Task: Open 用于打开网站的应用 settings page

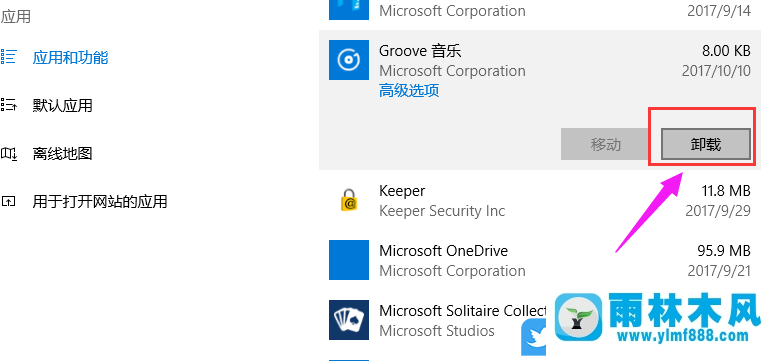Action: pos(100,201)
